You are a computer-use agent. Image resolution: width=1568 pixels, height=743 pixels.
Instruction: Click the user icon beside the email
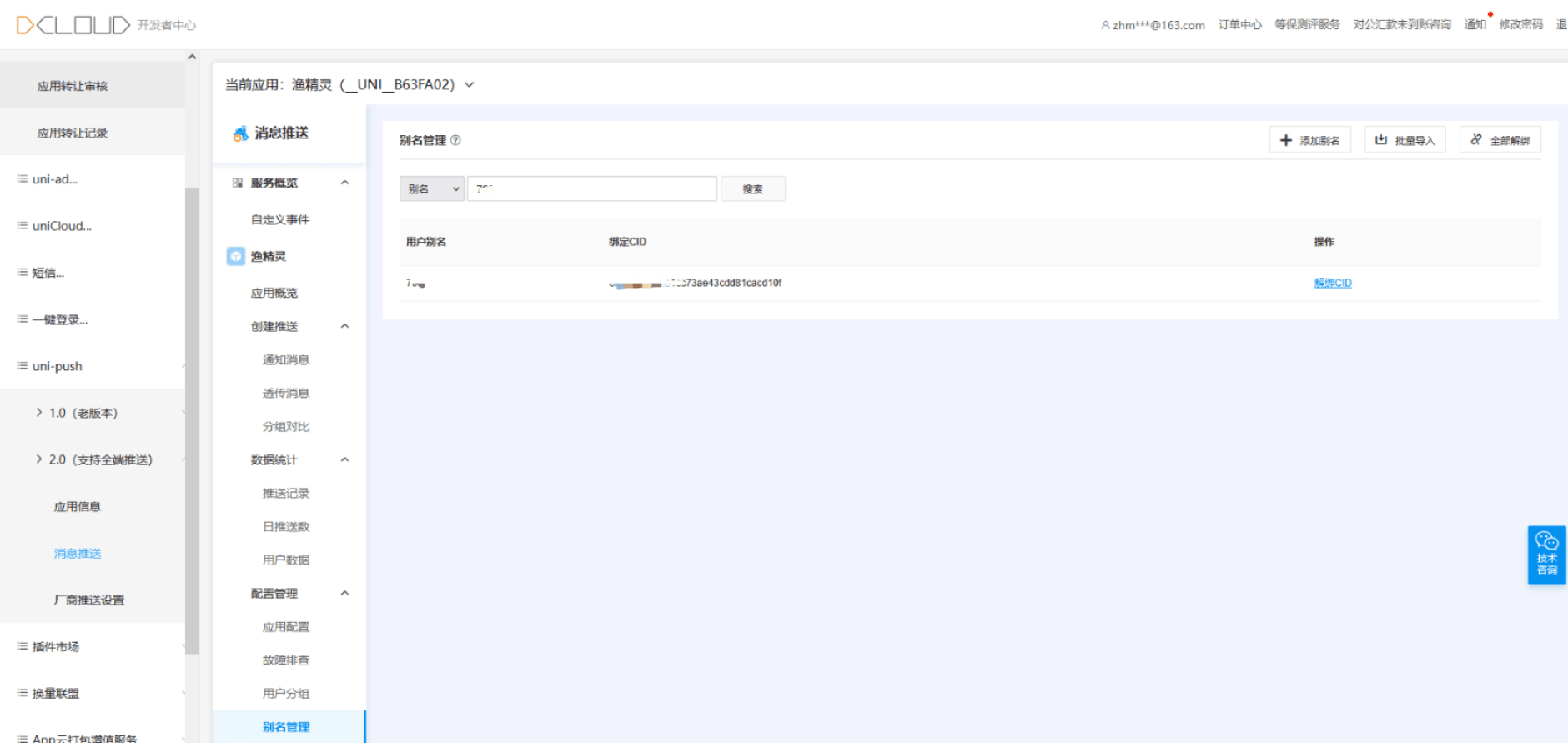pyautogui.click(x=1105, y=25)
